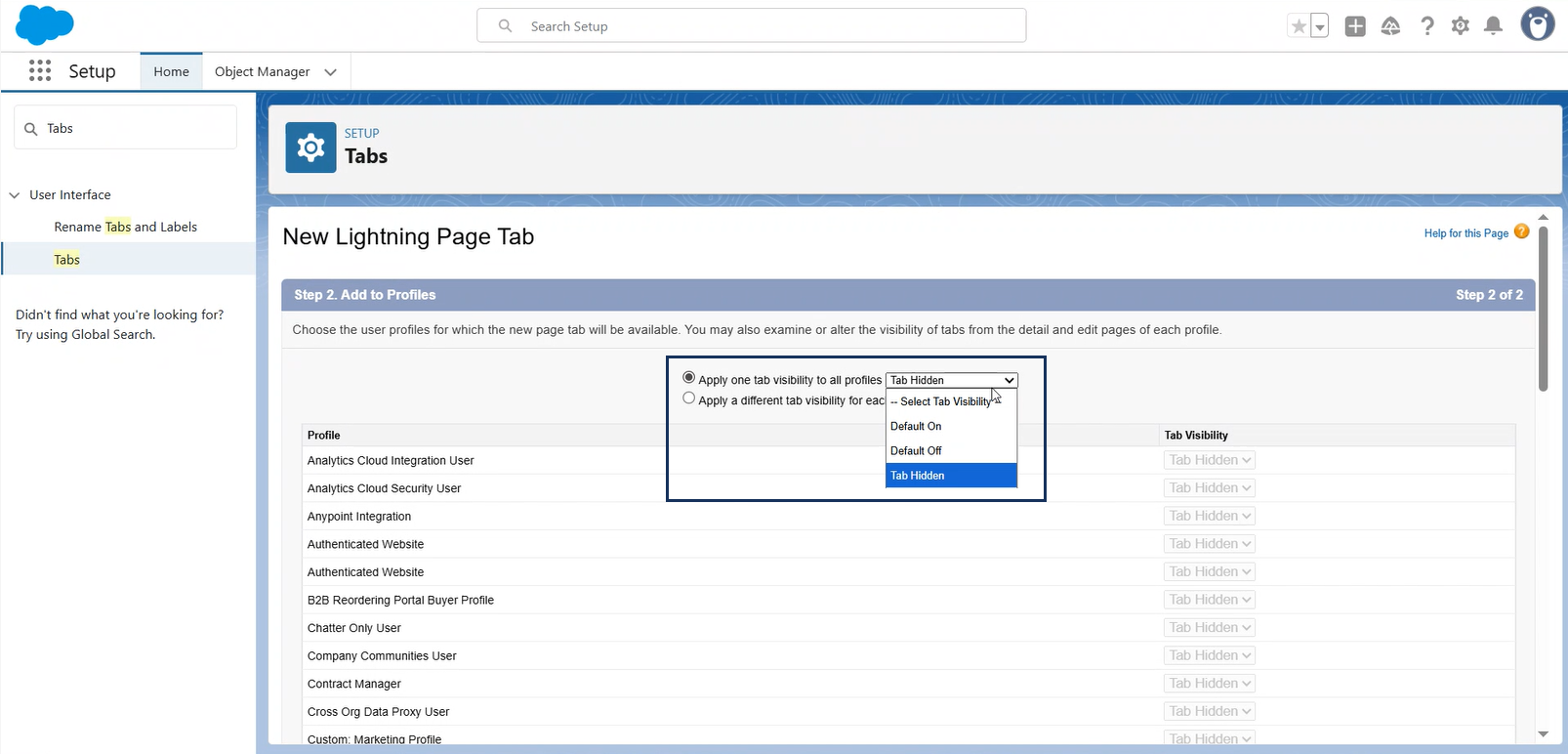The image size is (1568, 754).
Task: Open the Notifications bell
Action: pyautogui.click(x=1493, y=26)
